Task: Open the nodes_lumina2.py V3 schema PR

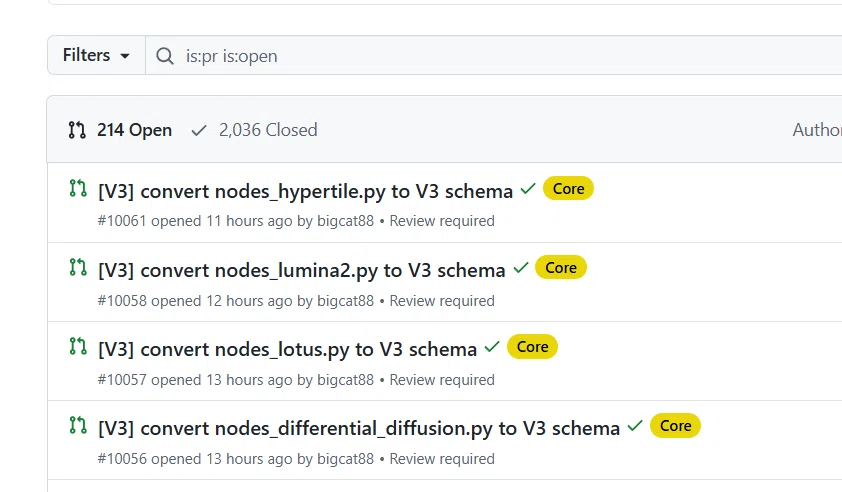Action: point(301,270)
